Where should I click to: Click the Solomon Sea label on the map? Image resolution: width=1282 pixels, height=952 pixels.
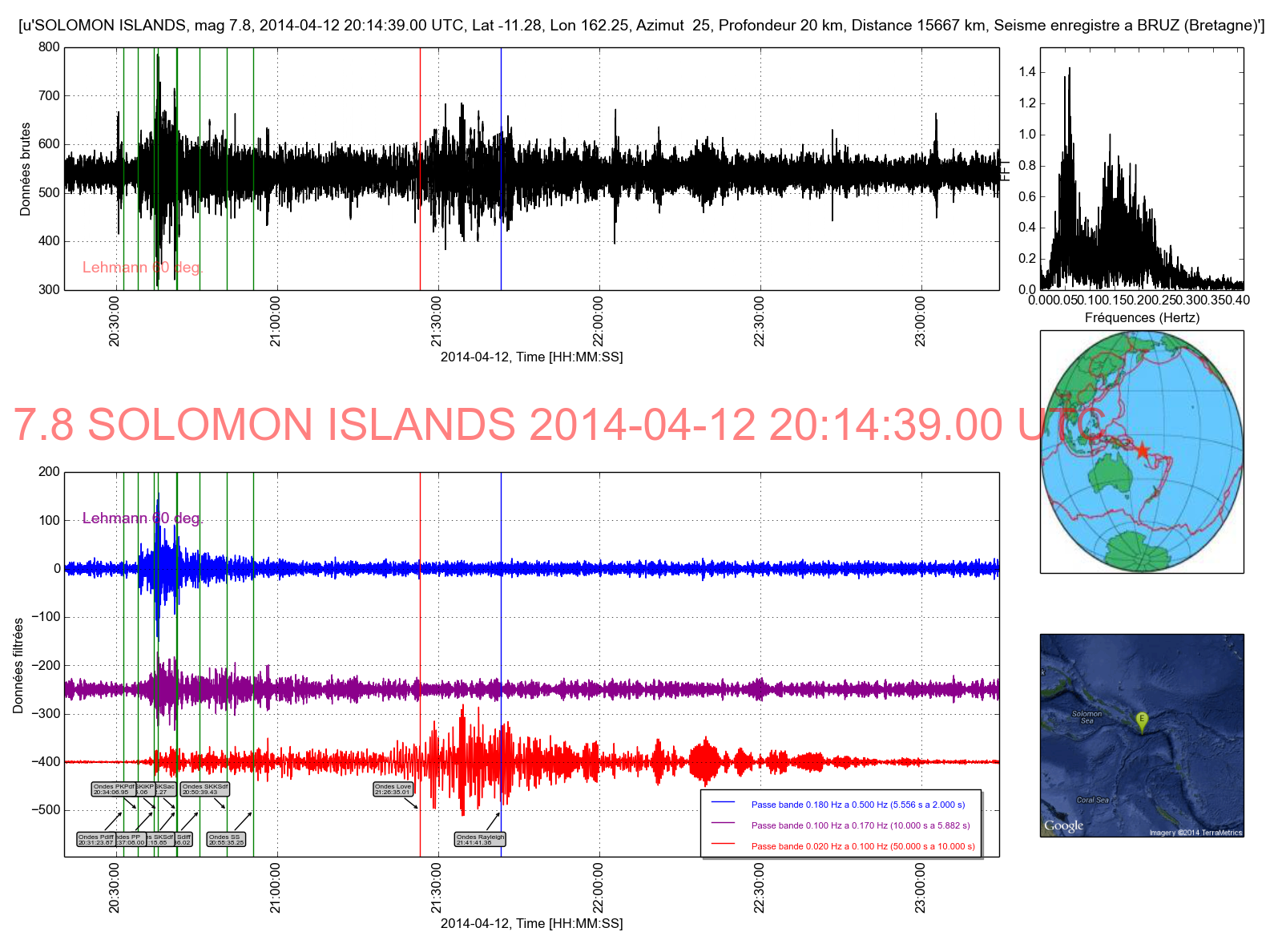pos(1086,716)
